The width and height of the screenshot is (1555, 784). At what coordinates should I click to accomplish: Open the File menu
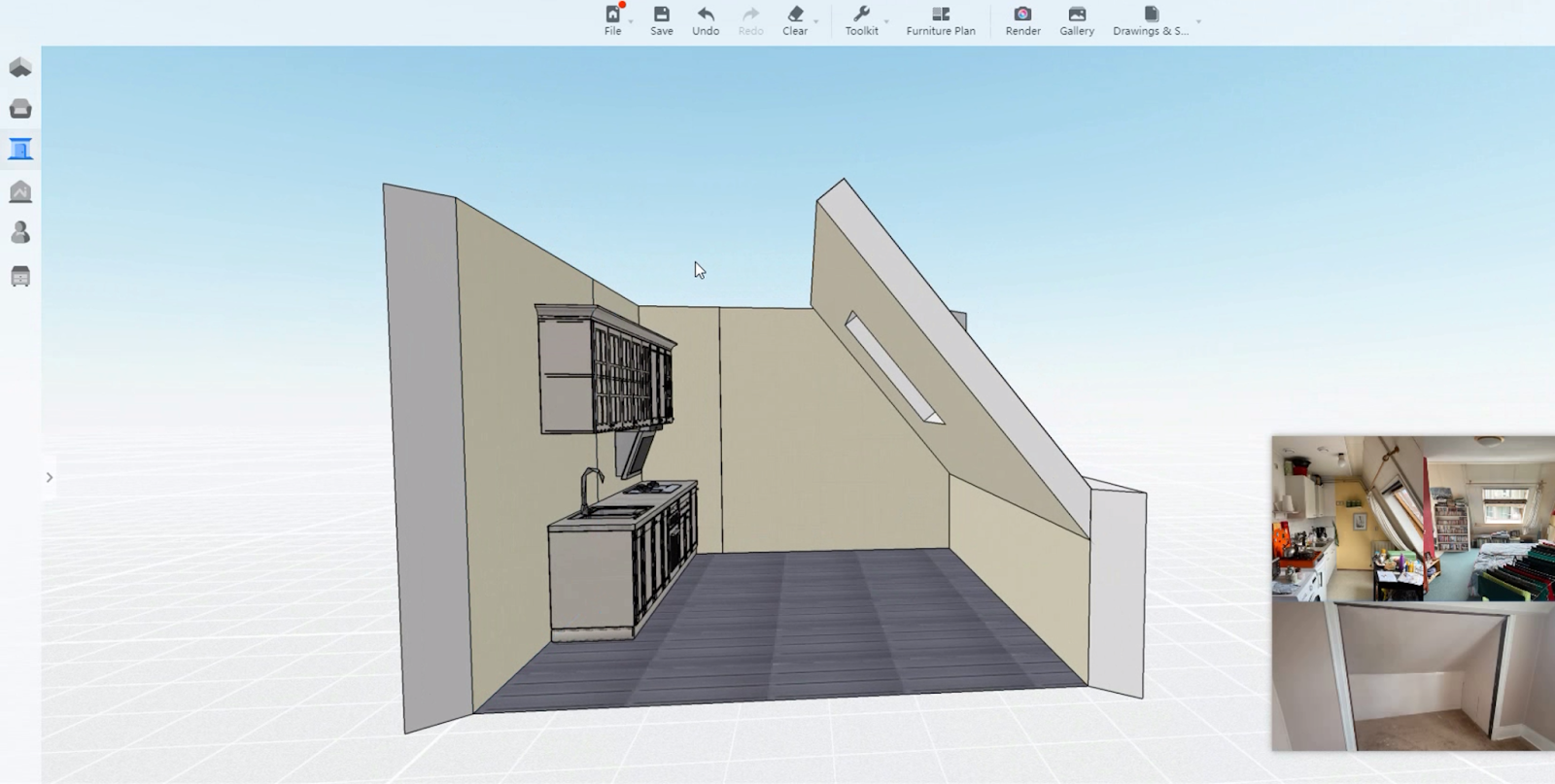(x=612, y=20)
